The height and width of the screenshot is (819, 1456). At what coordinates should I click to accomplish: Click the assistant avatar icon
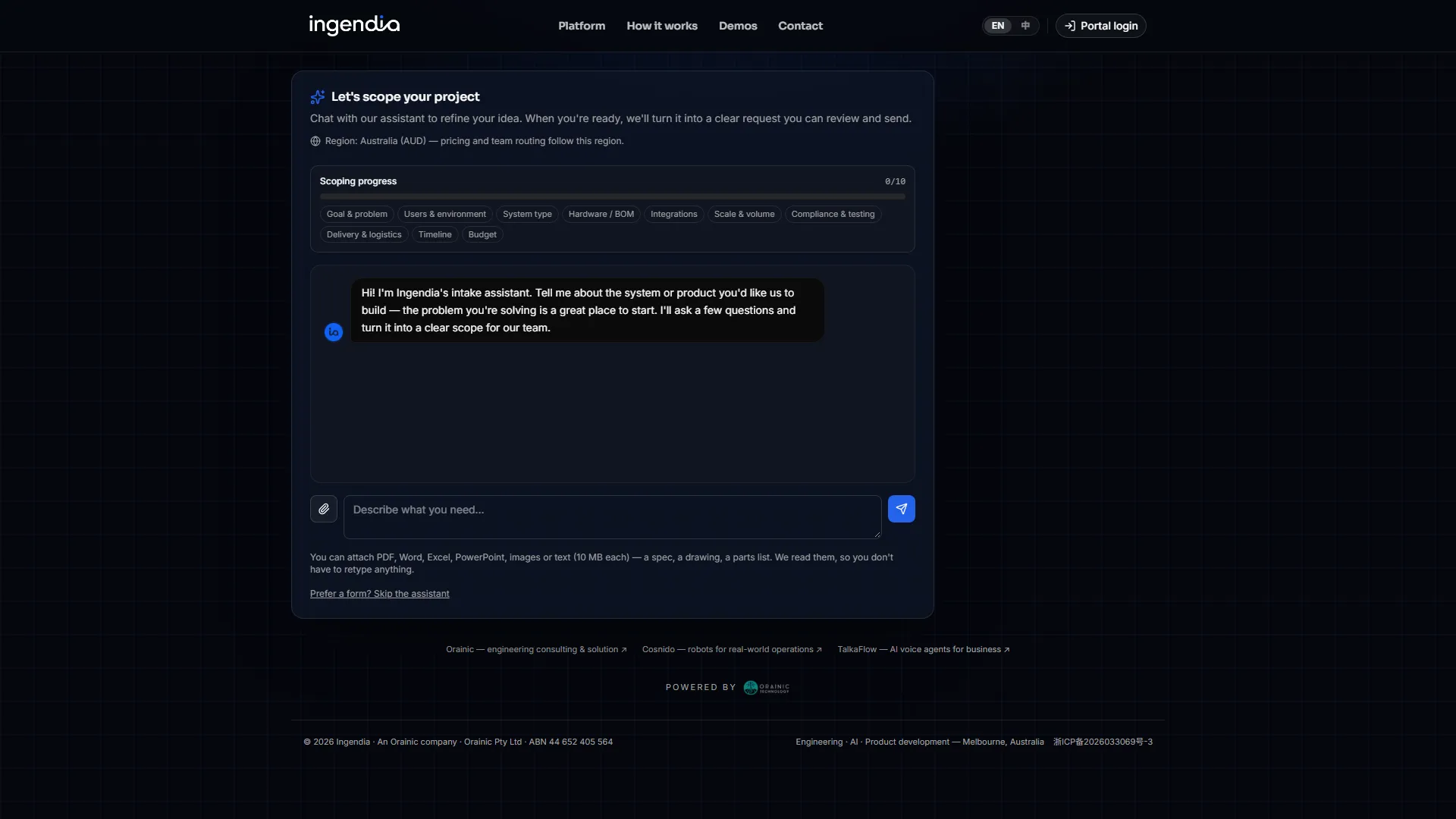[334, 332]
